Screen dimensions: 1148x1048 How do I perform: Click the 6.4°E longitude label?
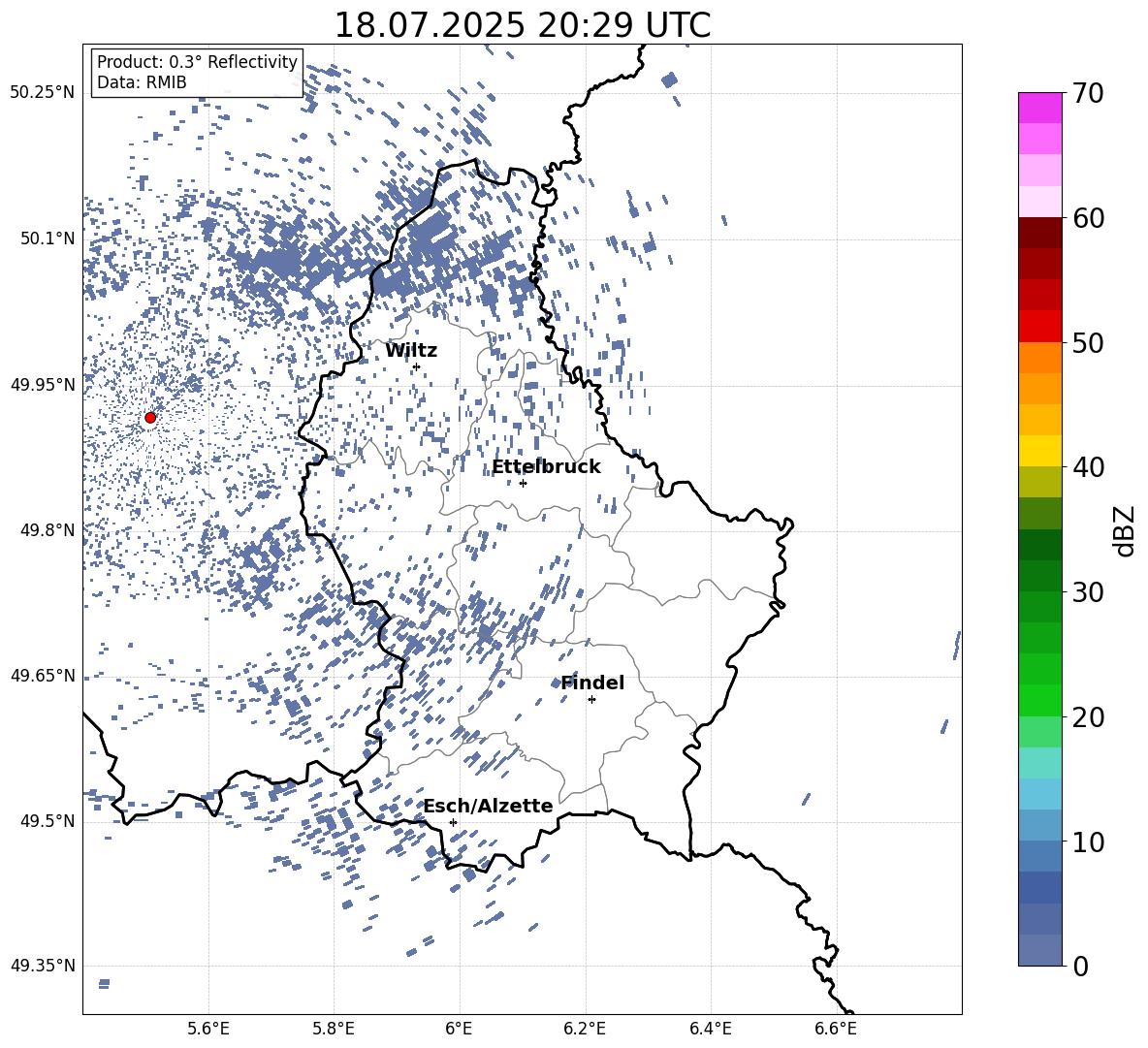(x=710, y=1029)
